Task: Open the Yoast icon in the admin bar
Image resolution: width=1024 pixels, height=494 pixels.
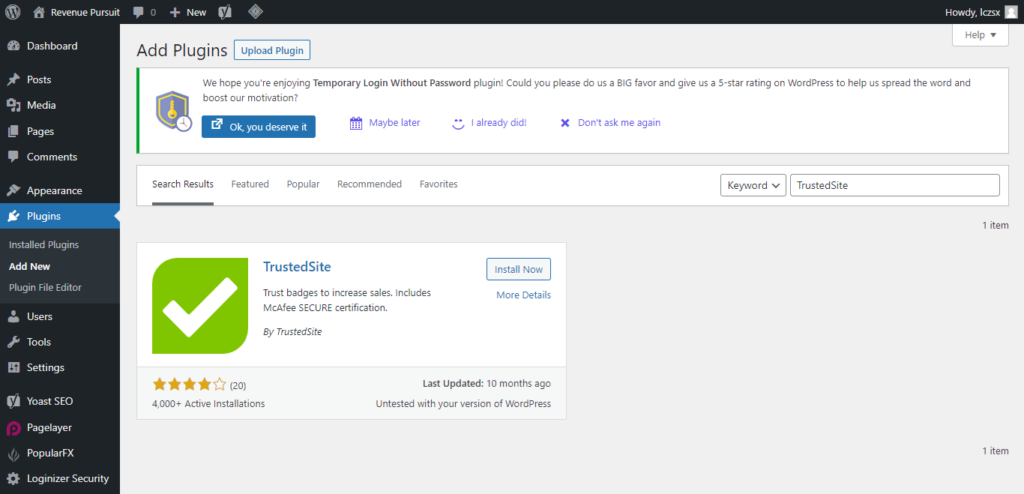Action: [x=225, y=12]
